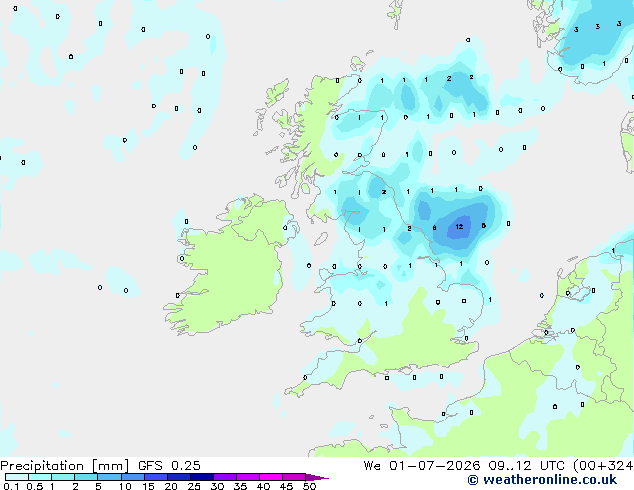
Task: Click the 10–15 mm legend color box
Action: pos(132,477)
